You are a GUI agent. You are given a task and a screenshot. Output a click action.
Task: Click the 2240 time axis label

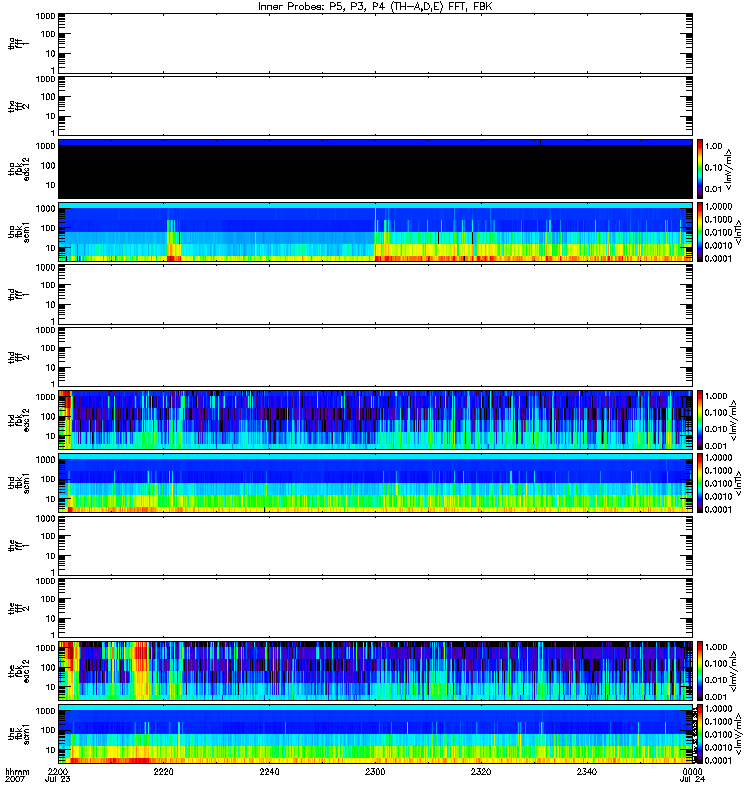[x=269, y=771]
